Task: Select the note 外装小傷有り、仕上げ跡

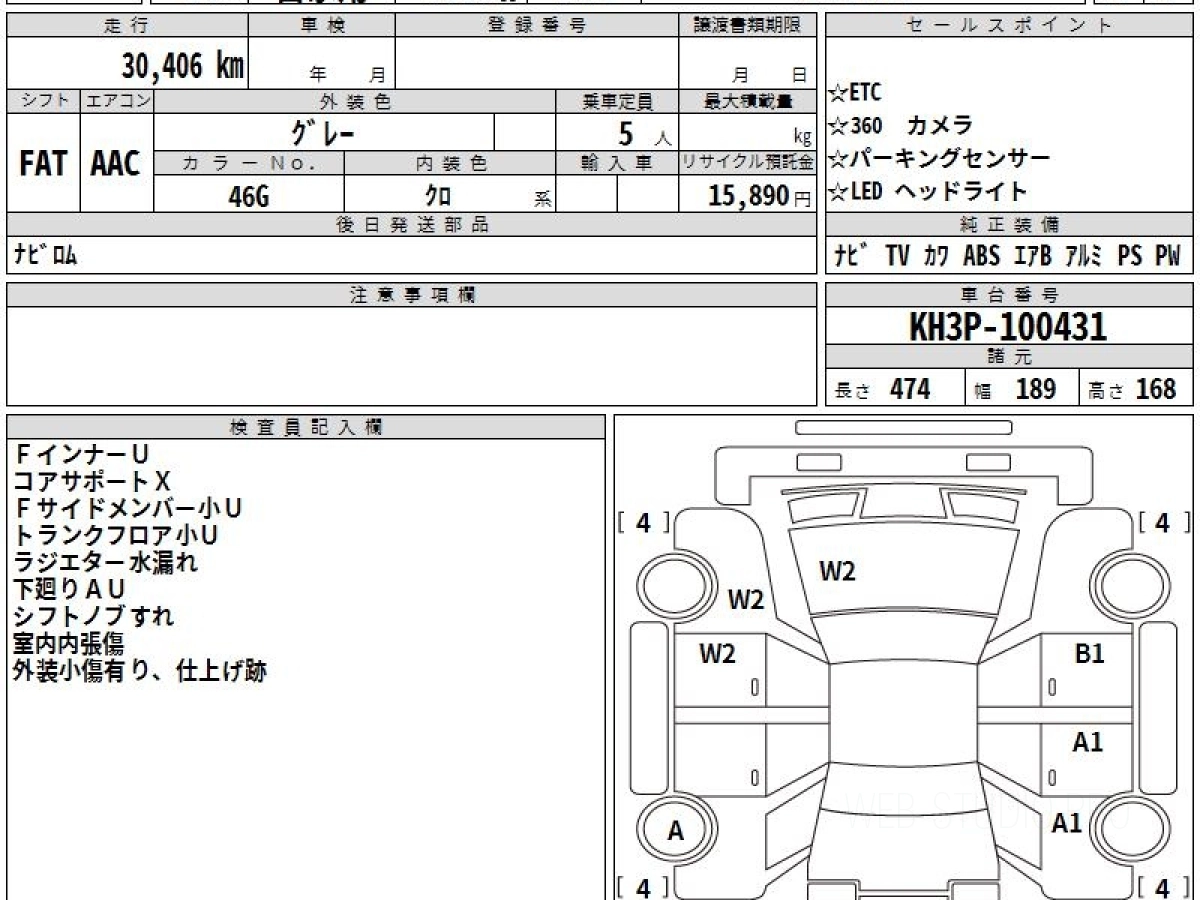Action: tap(140, 670)
